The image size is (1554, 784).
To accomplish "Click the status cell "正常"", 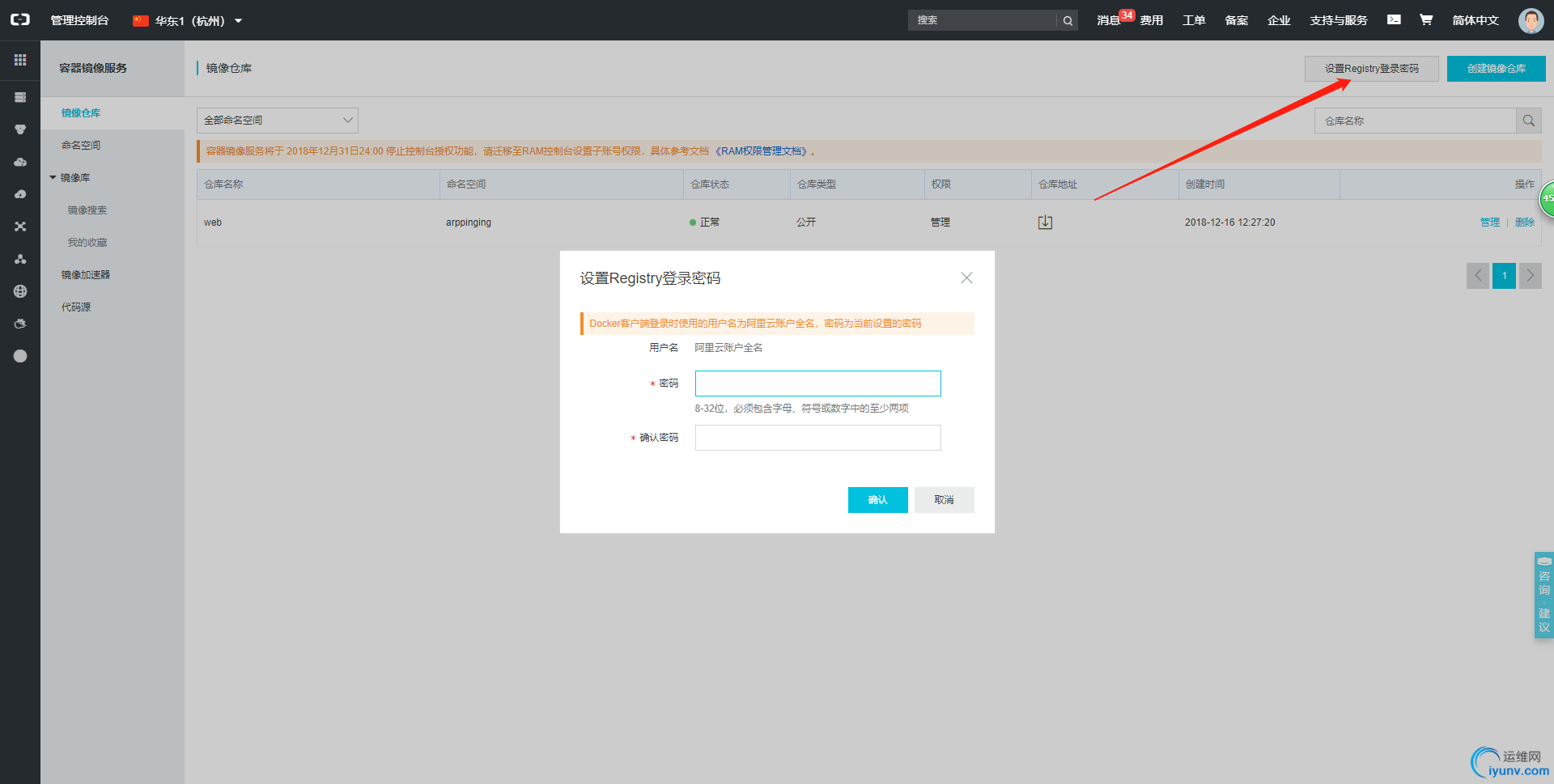I will 705,222.
